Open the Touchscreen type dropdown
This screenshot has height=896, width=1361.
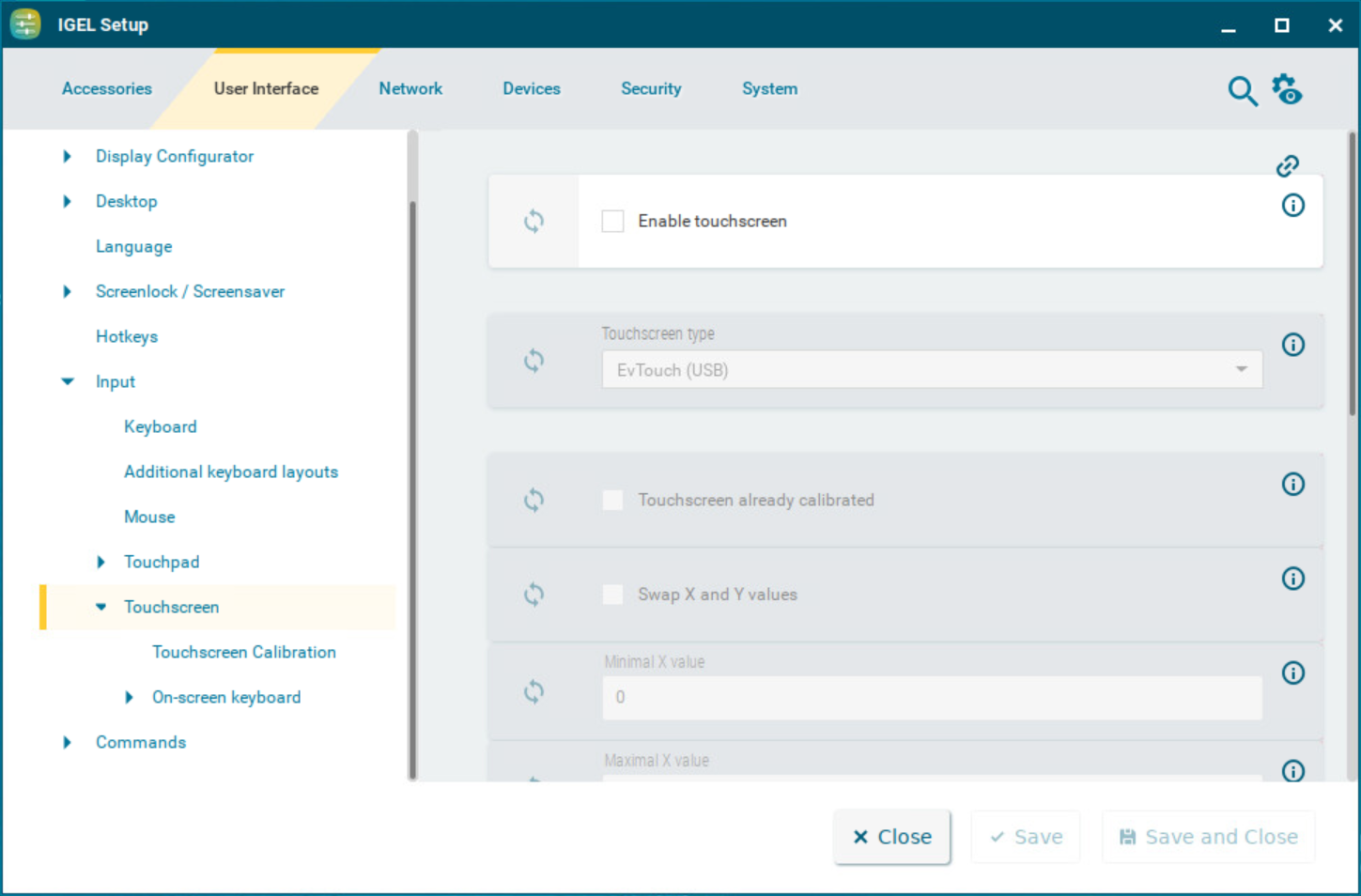pyautogui.click(x=931, y=370)
